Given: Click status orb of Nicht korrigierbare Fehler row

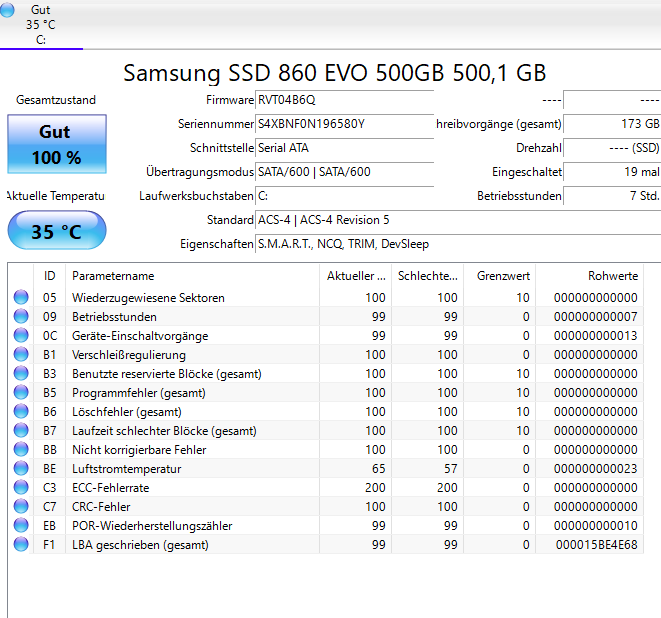Looking at the screenshot, I should coord(21,449).
